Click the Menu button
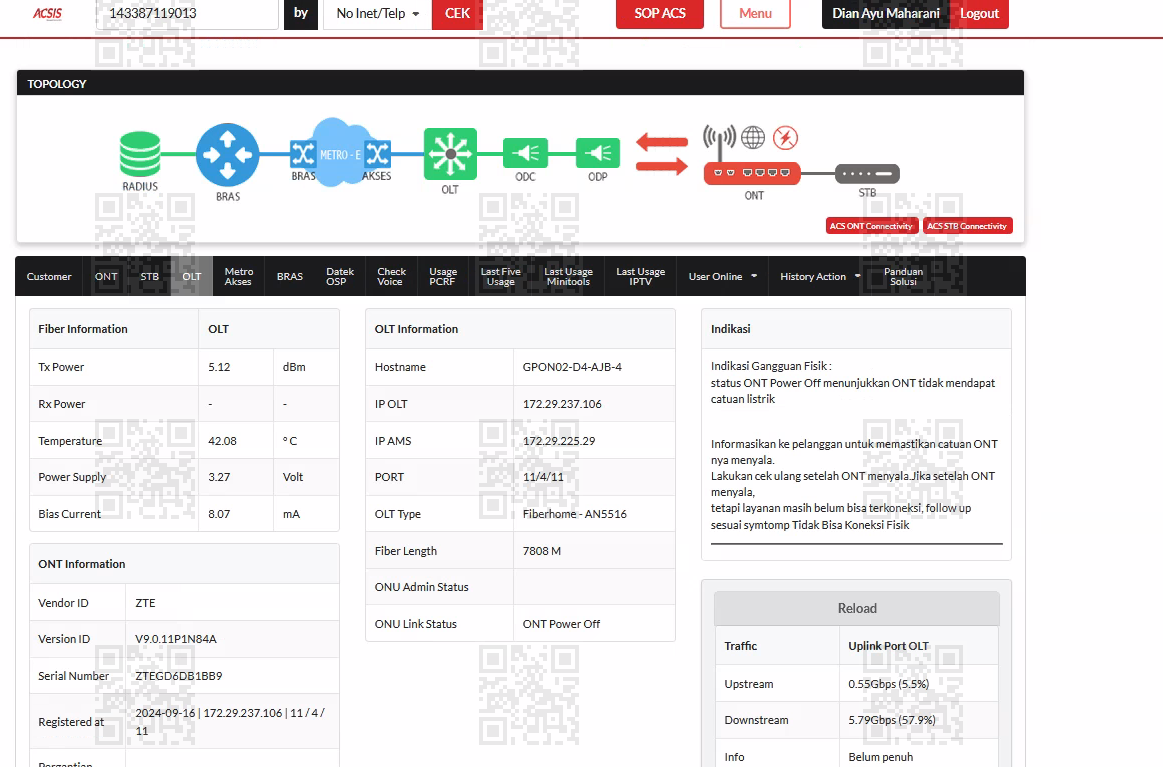The height and width of the screenshot is (767, 1163). pyautogui.click(x=755, y=13)
